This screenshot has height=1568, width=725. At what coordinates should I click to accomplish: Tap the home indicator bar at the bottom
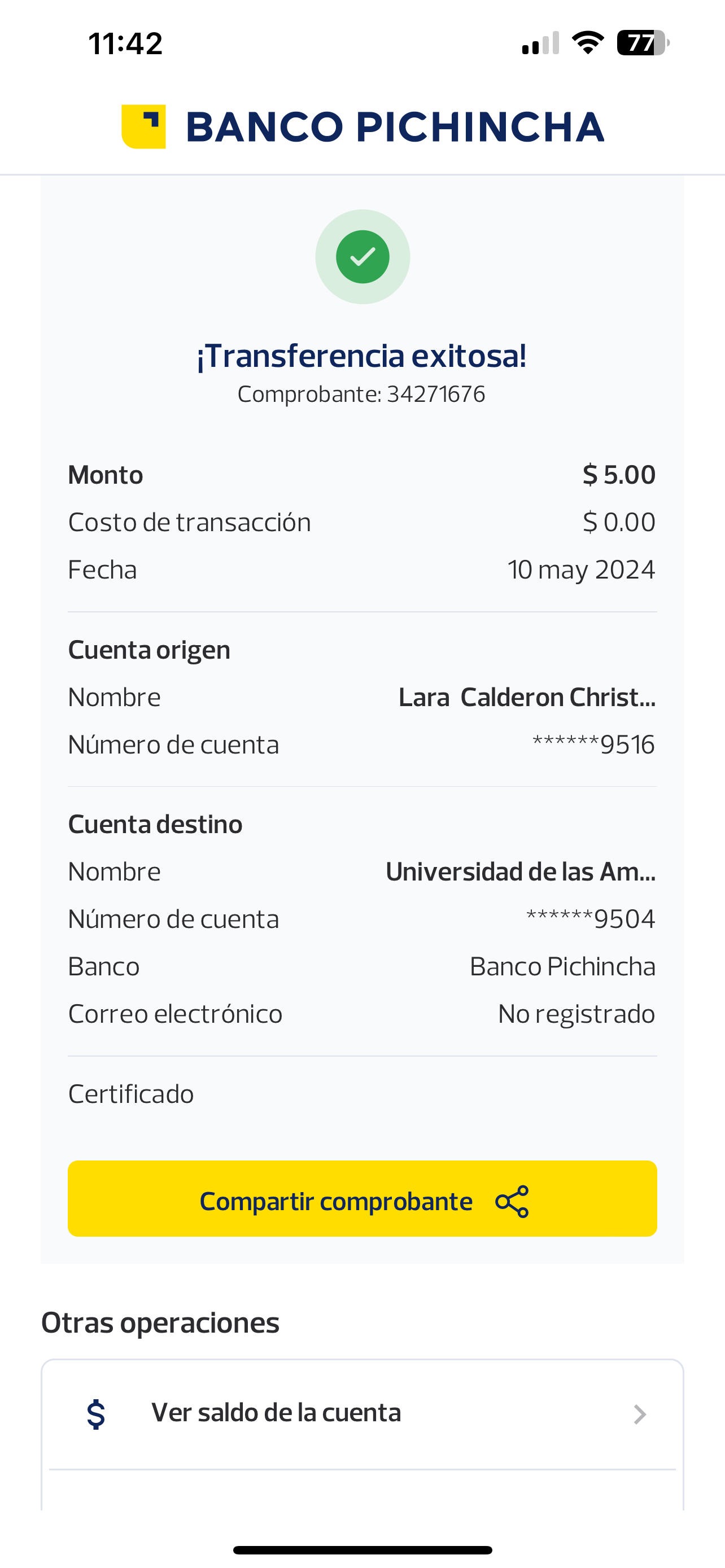coord(362,1550)
